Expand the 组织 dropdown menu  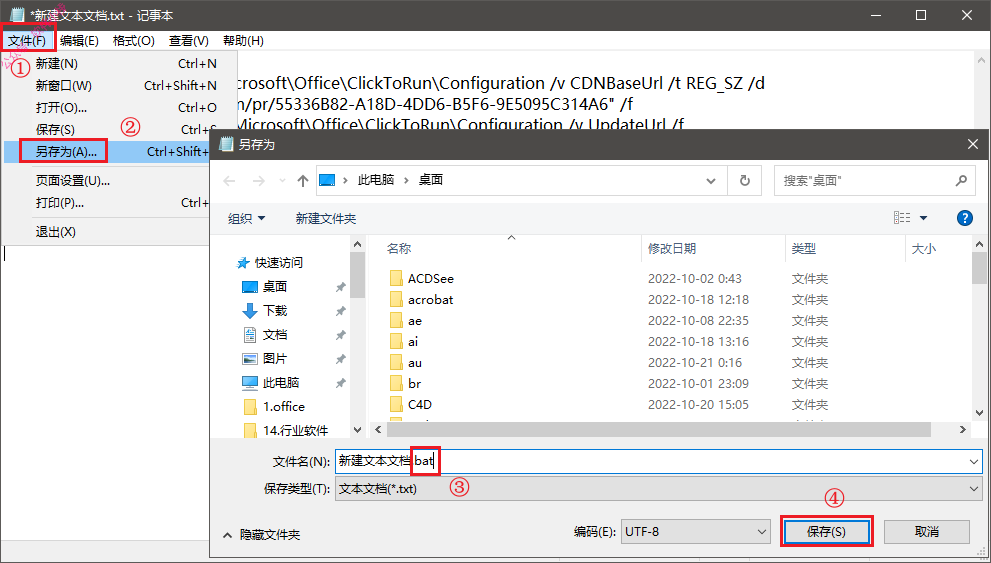[246, 219]
